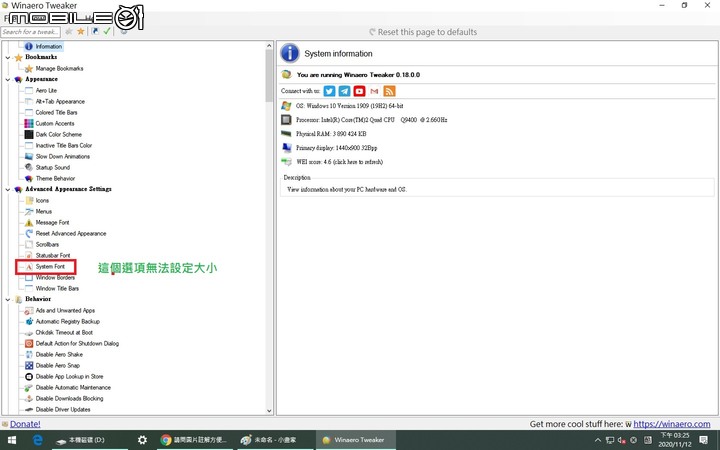This screenshot has height=450, width=720.
Task: Click the tree panel scroll down arrow
Action: pos(270,411)
